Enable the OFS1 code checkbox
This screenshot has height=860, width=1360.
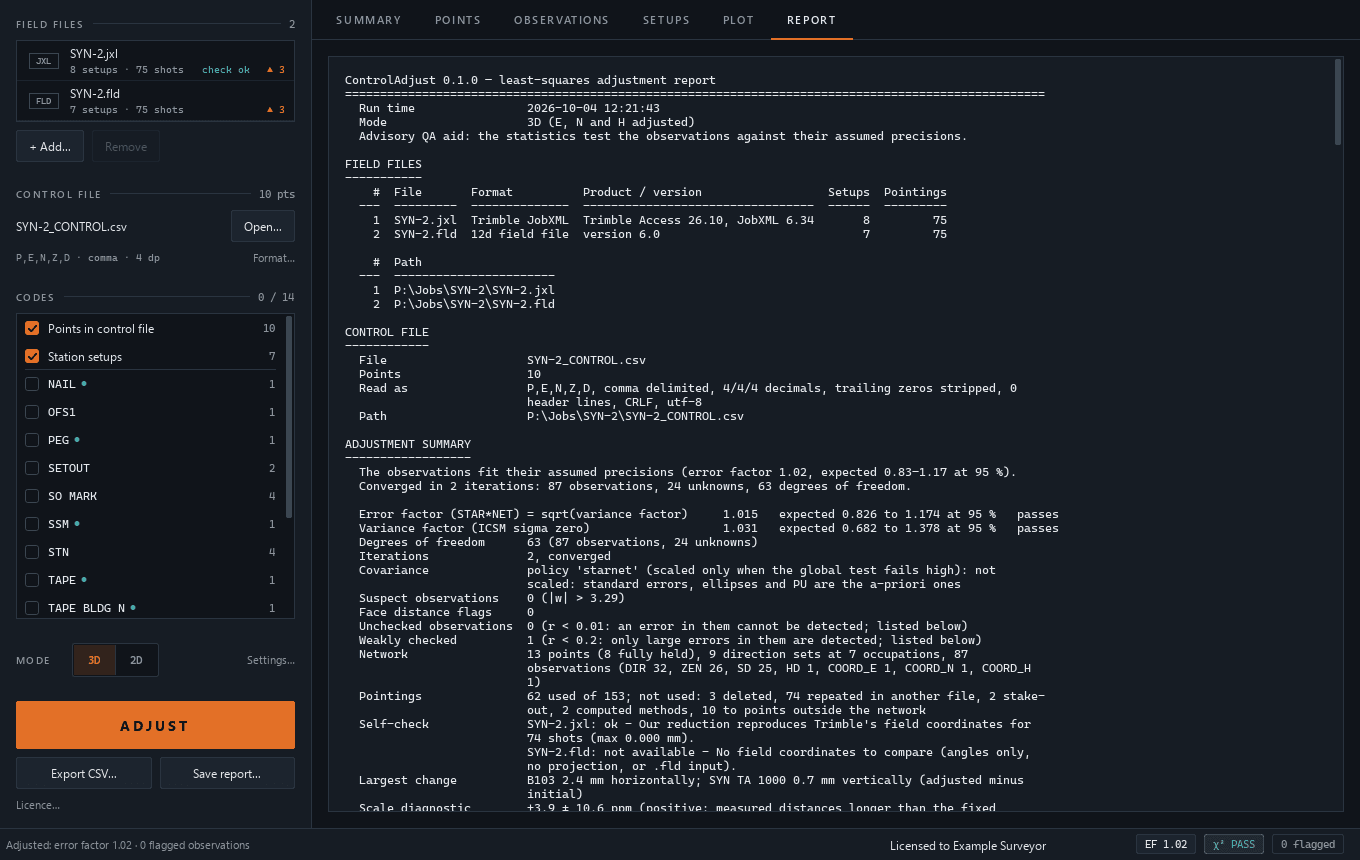(32, 412)
